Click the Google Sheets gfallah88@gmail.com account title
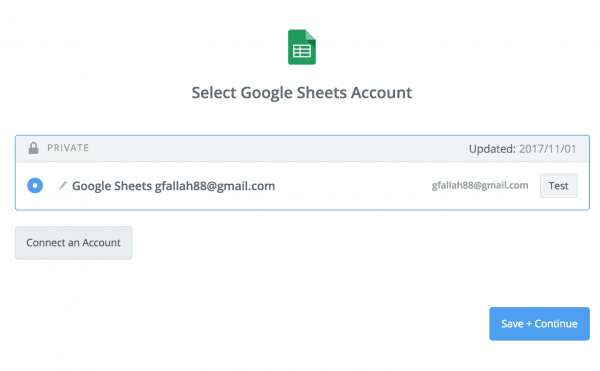Image resolution: width=600 pixels, height=371 pixels. 173,186
